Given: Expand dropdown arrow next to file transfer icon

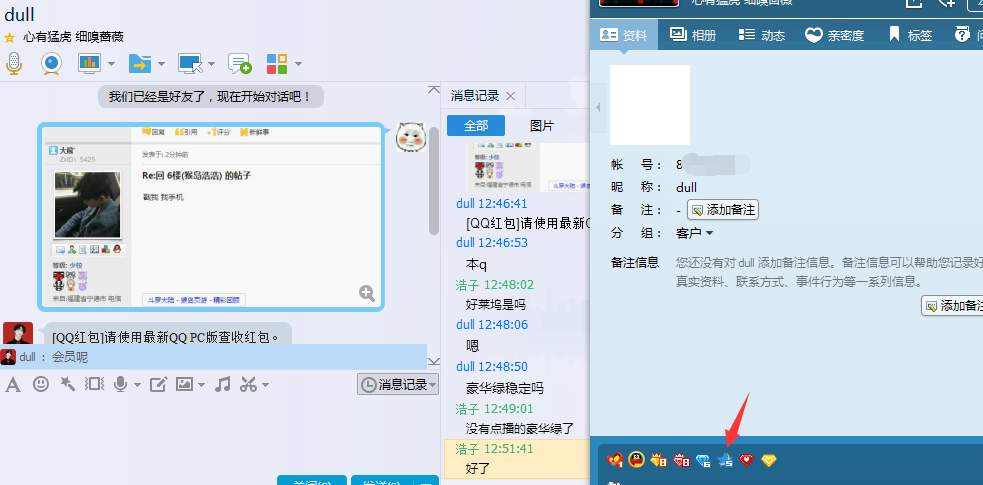Looking at the screenshot, I should pyautogui.click(x=161, y=64).
